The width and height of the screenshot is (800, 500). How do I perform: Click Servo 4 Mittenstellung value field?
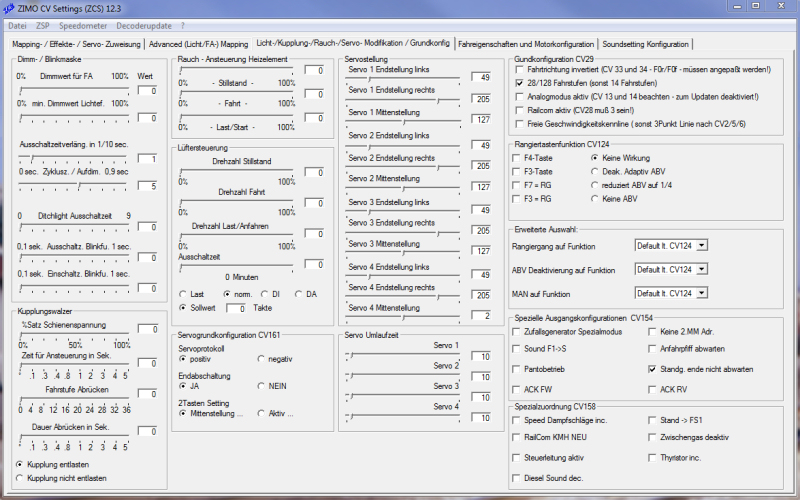[481, 316]
